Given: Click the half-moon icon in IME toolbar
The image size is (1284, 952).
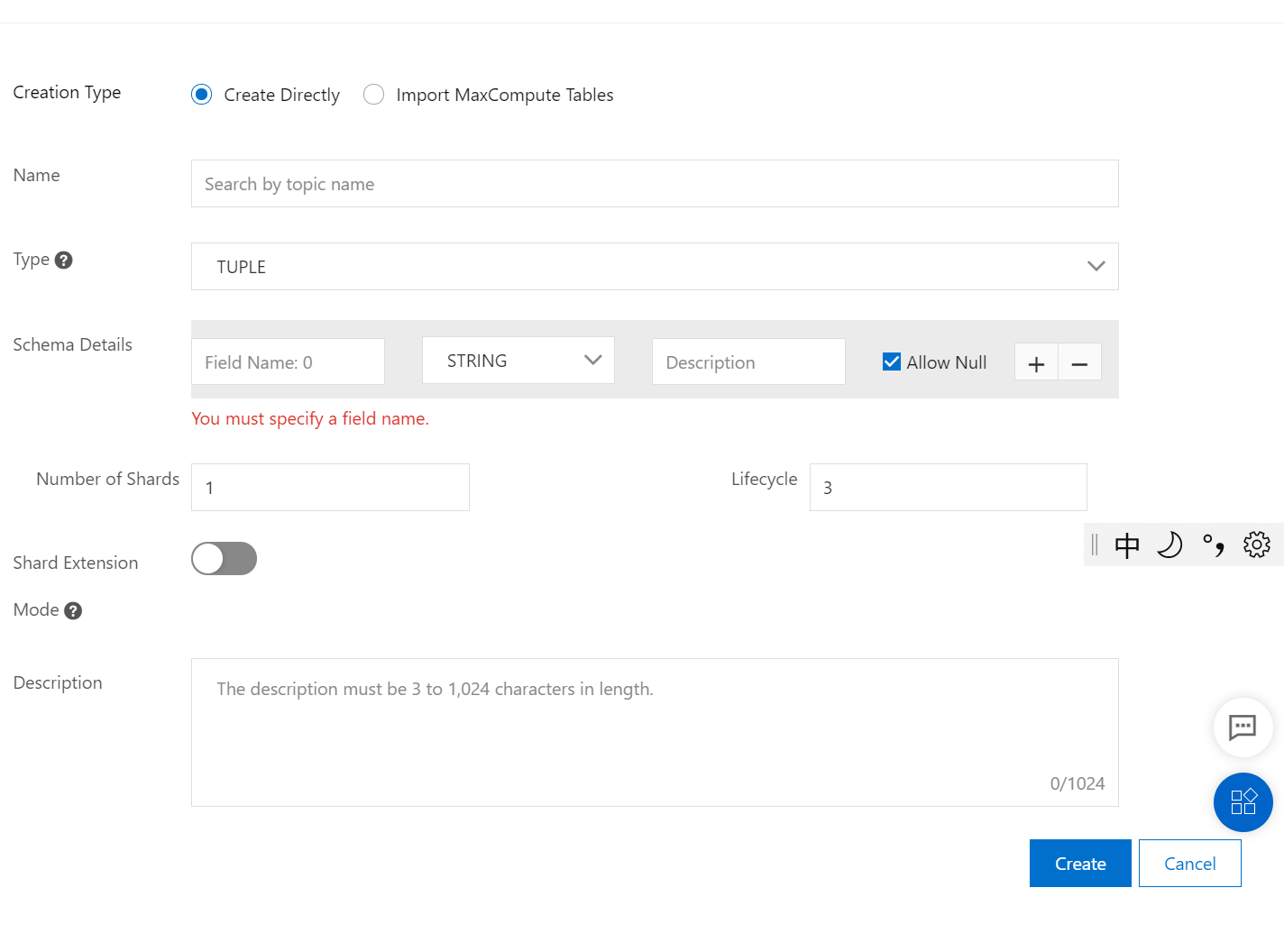Looking at the screenshot, I should point(1169,545).
